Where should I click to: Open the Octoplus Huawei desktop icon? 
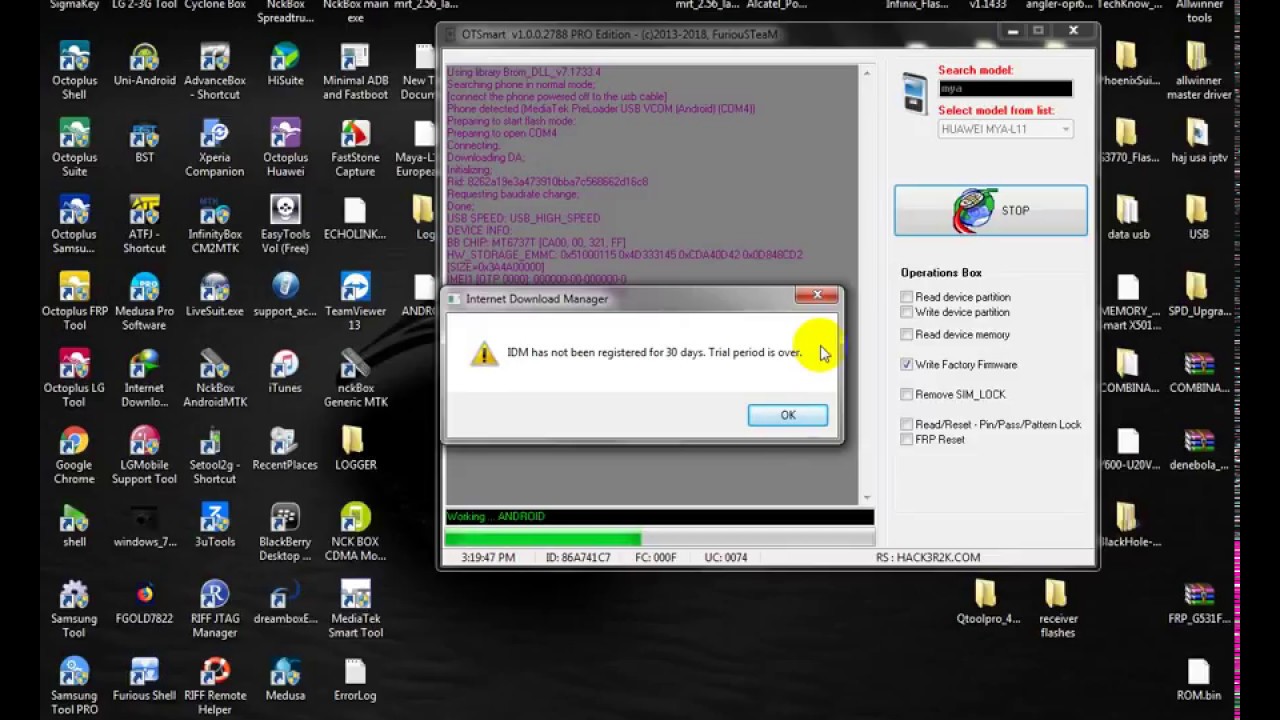(x=285, y=147)
